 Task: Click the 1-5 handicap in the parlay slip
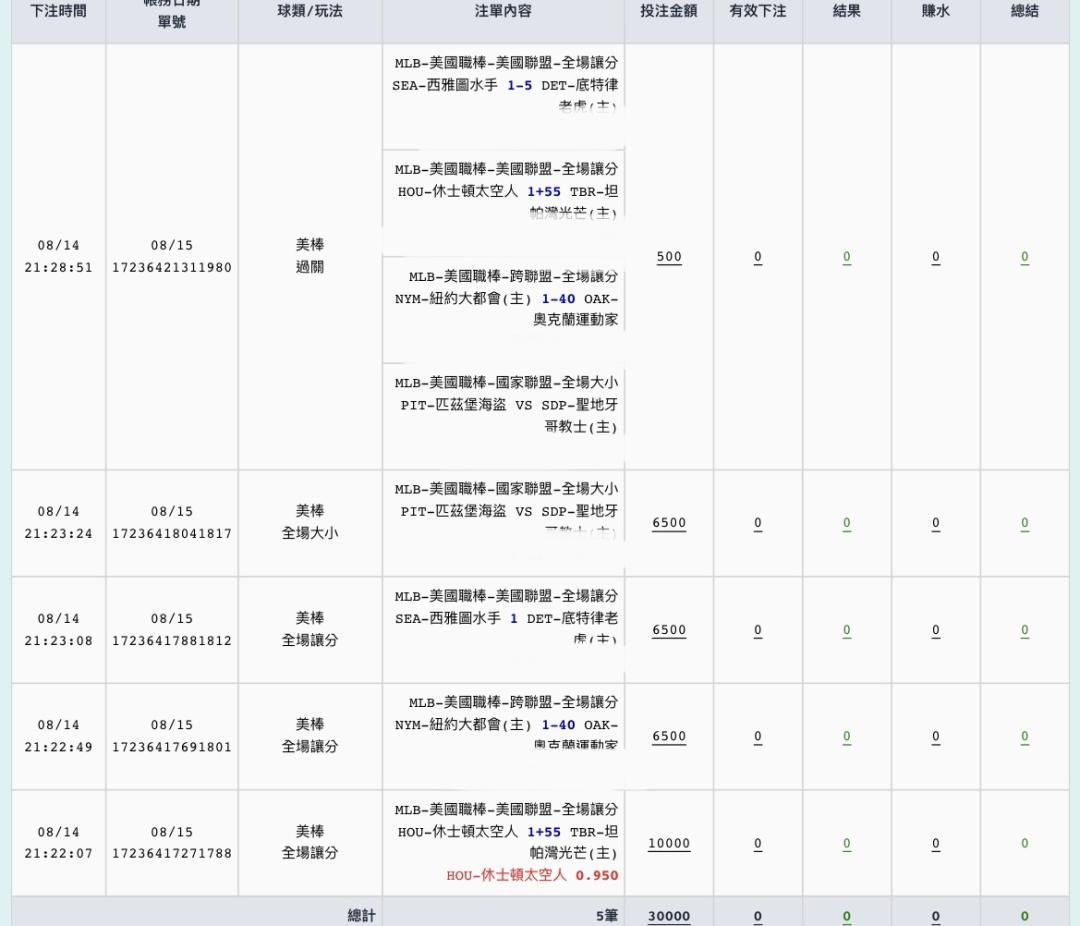pyautogui.click(x=519, y=85)
